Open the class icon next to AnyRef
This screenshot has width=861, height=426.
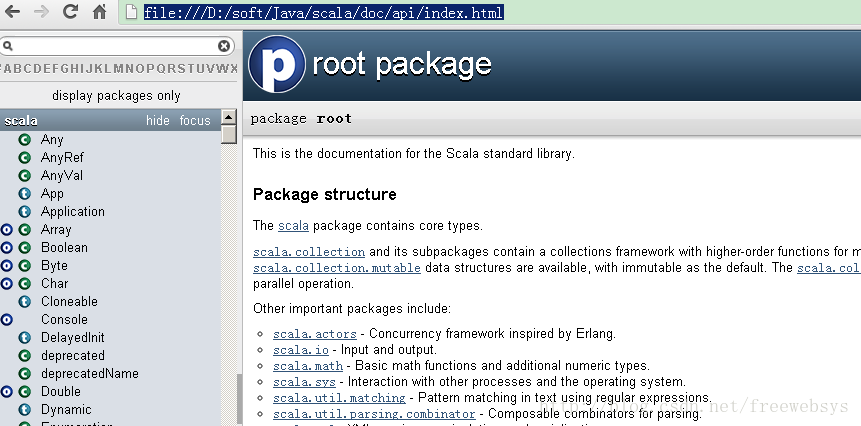[25, 158]
